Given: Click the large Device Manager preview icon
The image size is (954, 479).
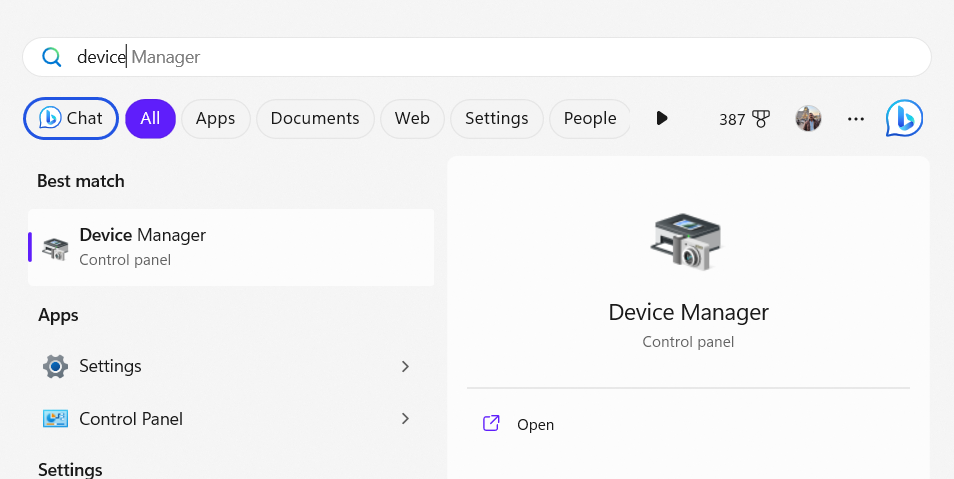Looking at the screenshot, I should pos(686,242).
